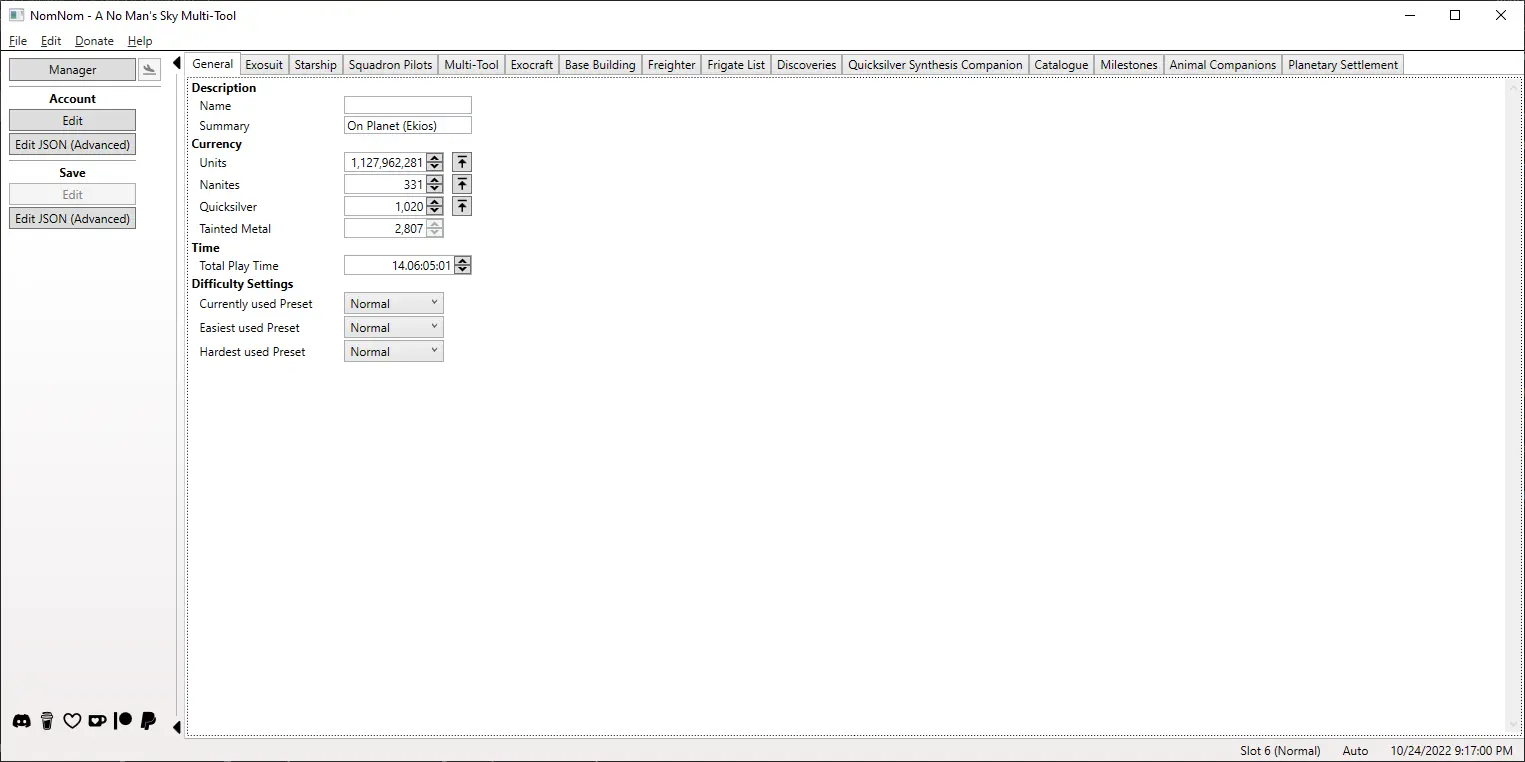Max out Nanites using the up-arrow button

coord(461,184)
